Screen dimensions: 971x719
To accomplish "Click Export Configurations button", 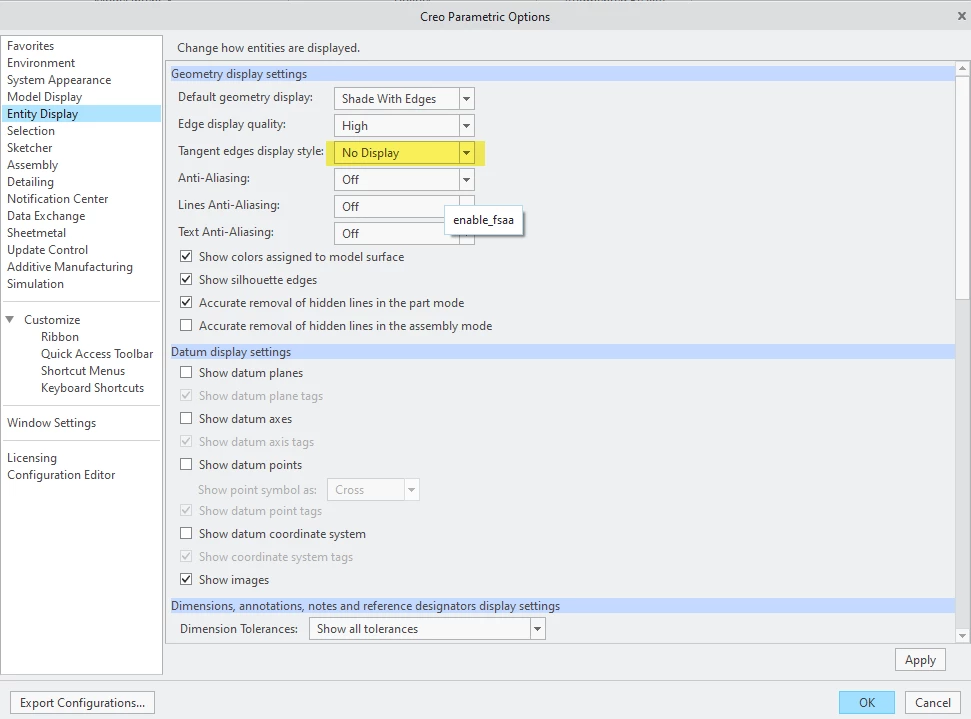I will tap(82, 703).
